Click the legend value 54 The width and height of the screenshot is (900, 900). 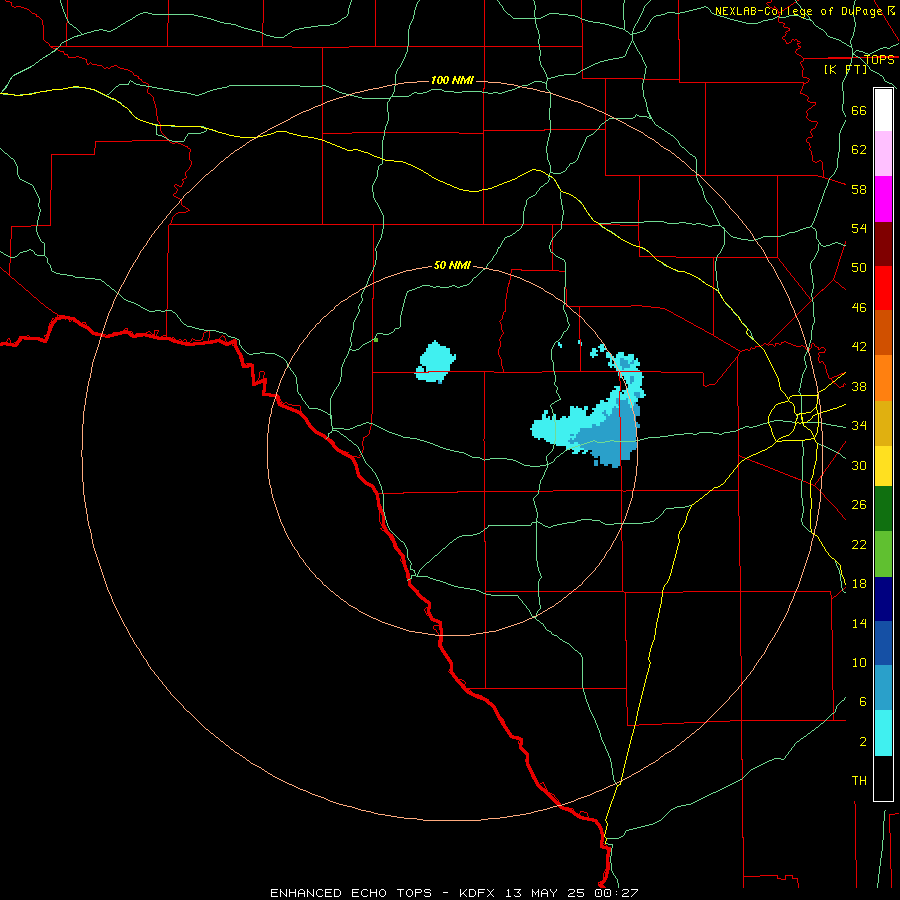[x=859, y=228]
